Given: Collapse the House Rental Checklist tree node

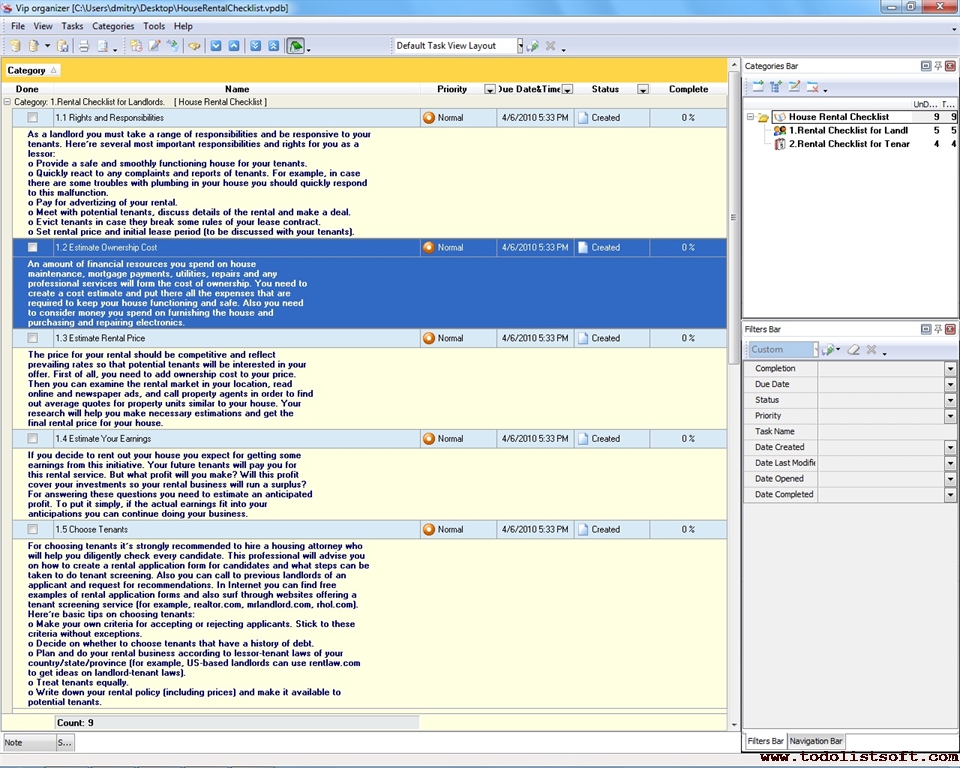Looking at the screenshot, I should tap(750, 117).
